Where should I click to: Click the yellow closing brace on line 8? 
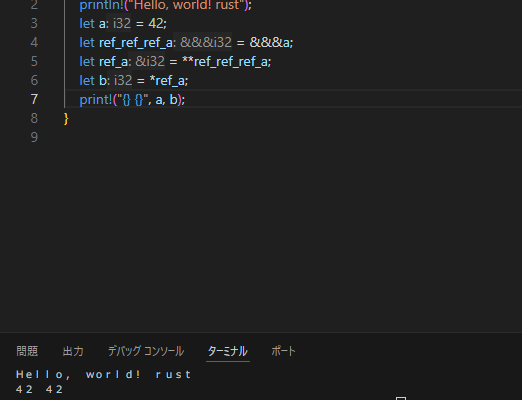(66, 119)
